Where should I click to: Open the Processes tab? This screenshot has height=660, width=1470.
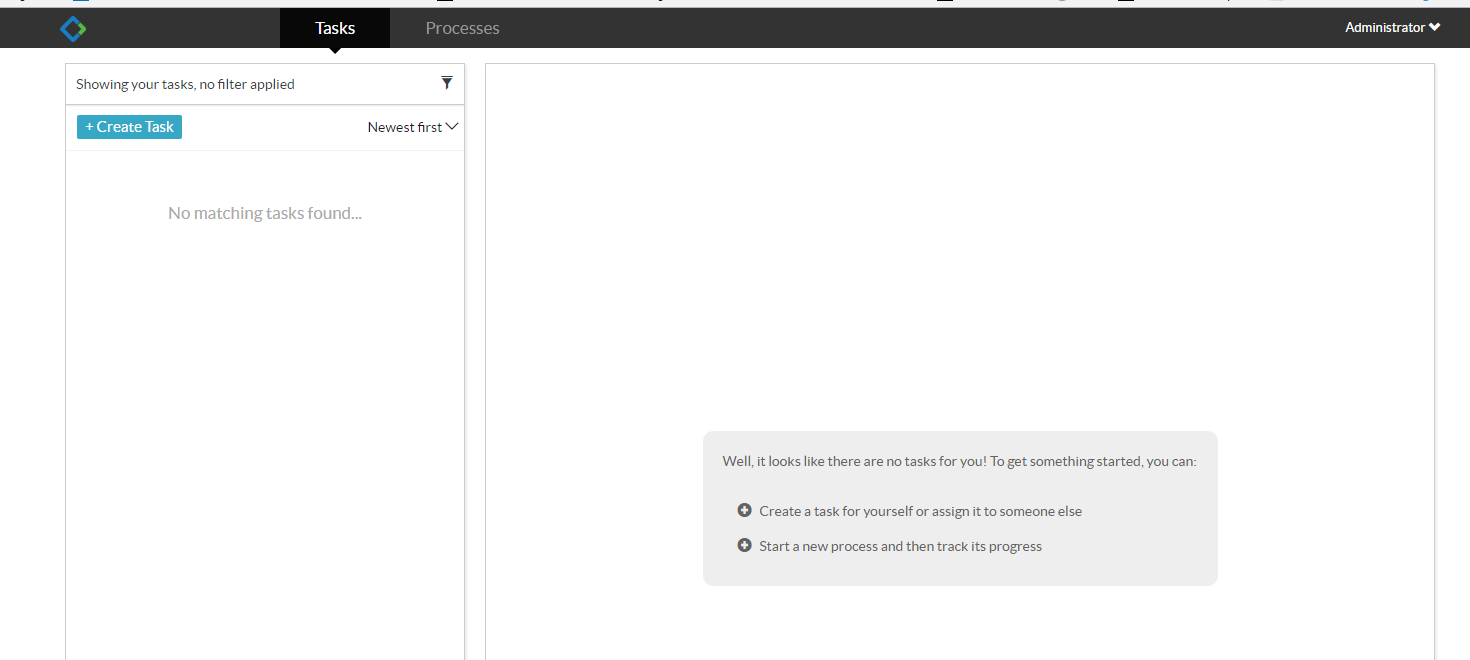(462, 28)
